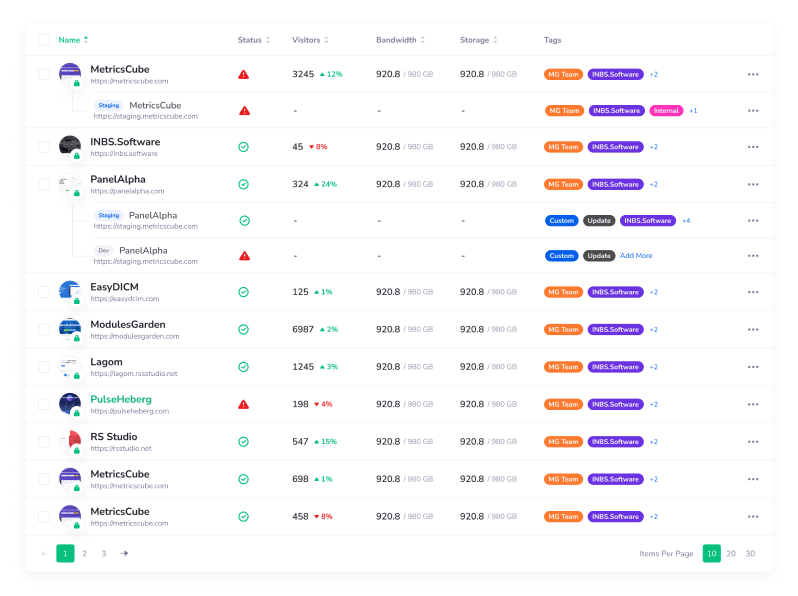Viewport: 798px width, 596px height.
Task: Show 10 items per page
Action: (x=711, y=553)
